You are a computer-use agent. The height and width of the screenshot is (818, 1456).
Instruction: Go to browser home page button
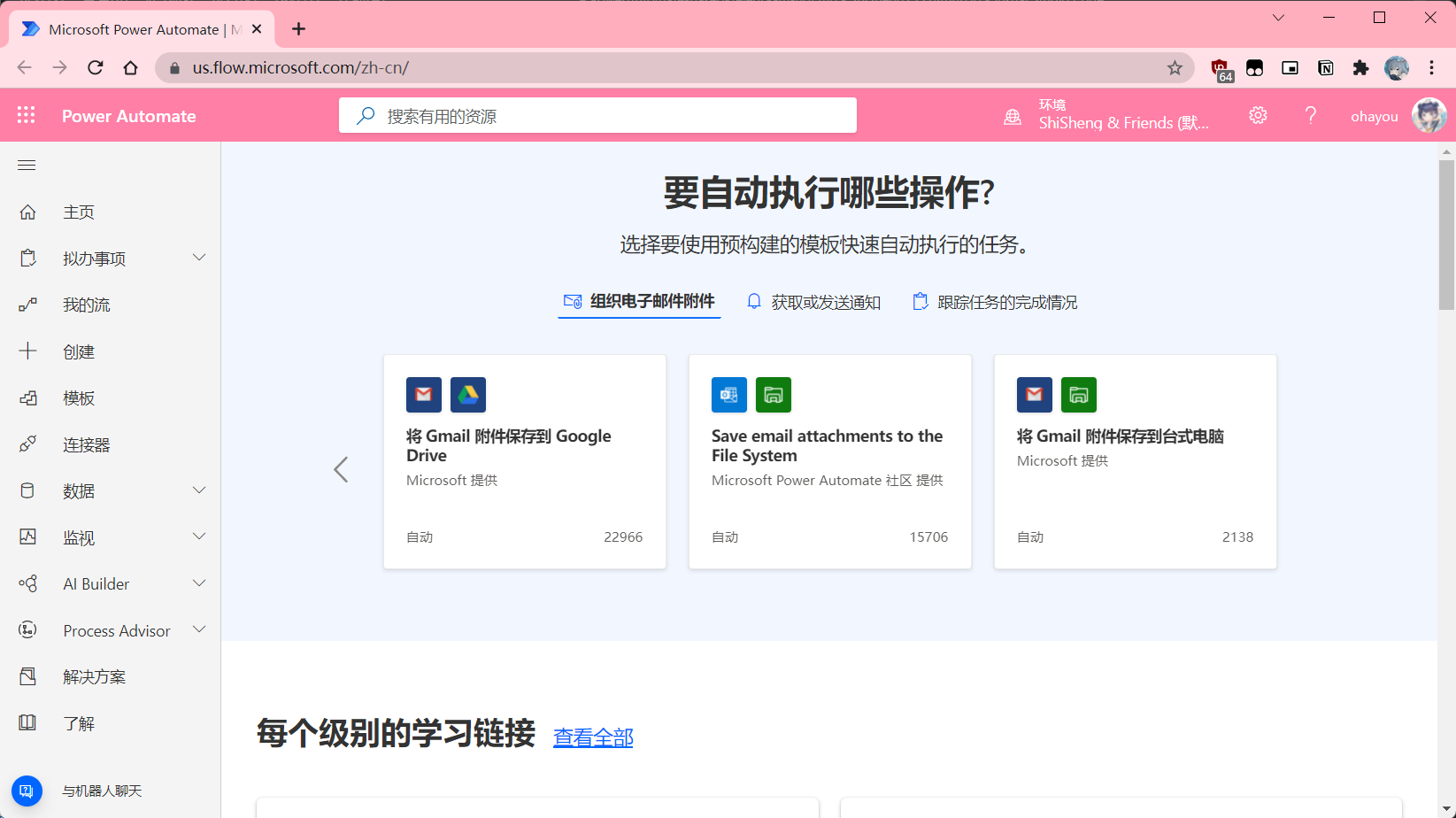(x=131, y=67)
